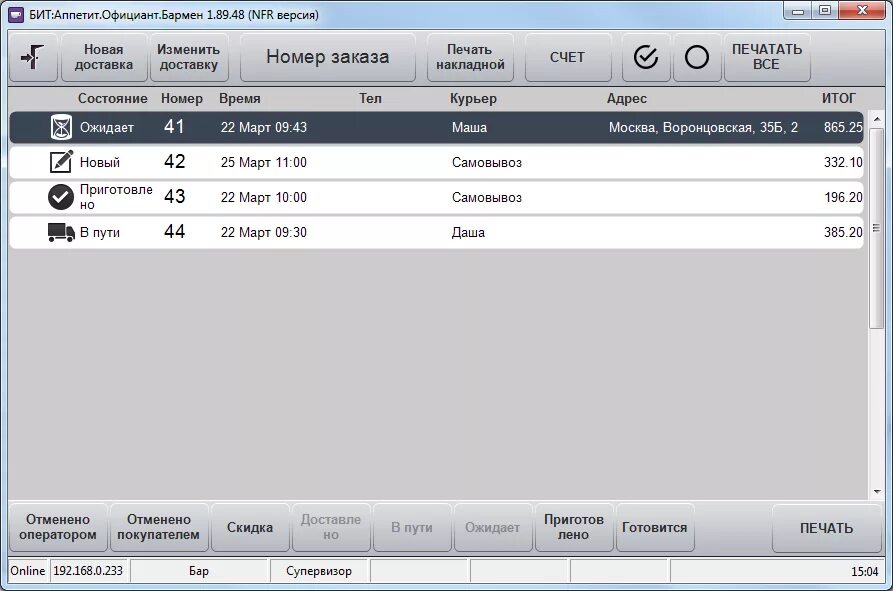Set status to Готовится
Viewport: 893px width, 591px height.
(x=654, y=527)
